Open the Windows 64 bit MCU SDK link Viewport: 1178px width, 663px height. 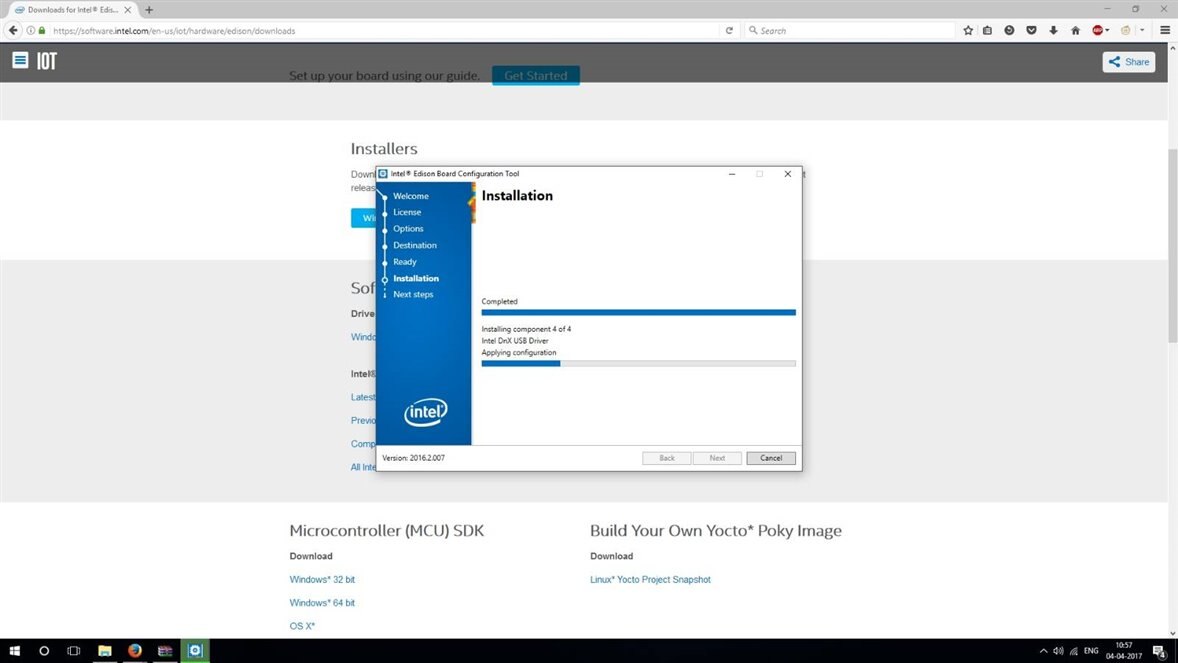point(322,603)
